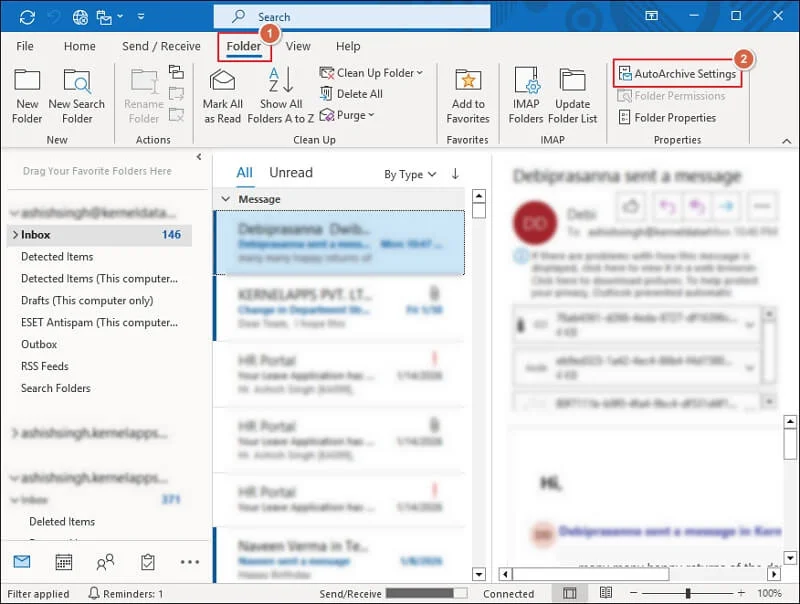Click Update Folder List icon
Screen dimensions: 800x604
(x=573, y=82)
